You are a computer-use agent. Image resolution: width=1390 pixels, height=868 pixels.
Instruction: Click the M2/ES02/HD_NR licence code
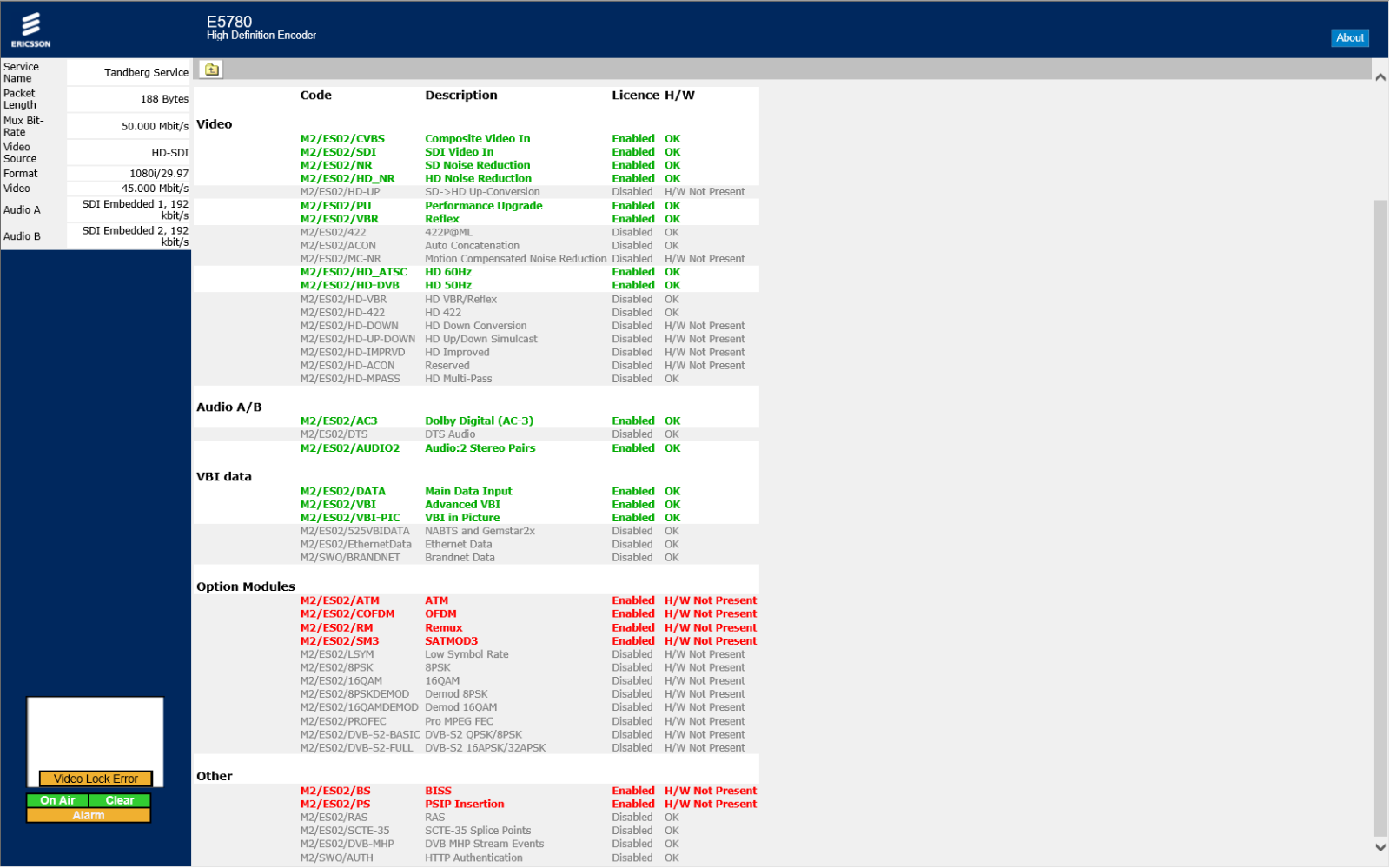[347, 179]
